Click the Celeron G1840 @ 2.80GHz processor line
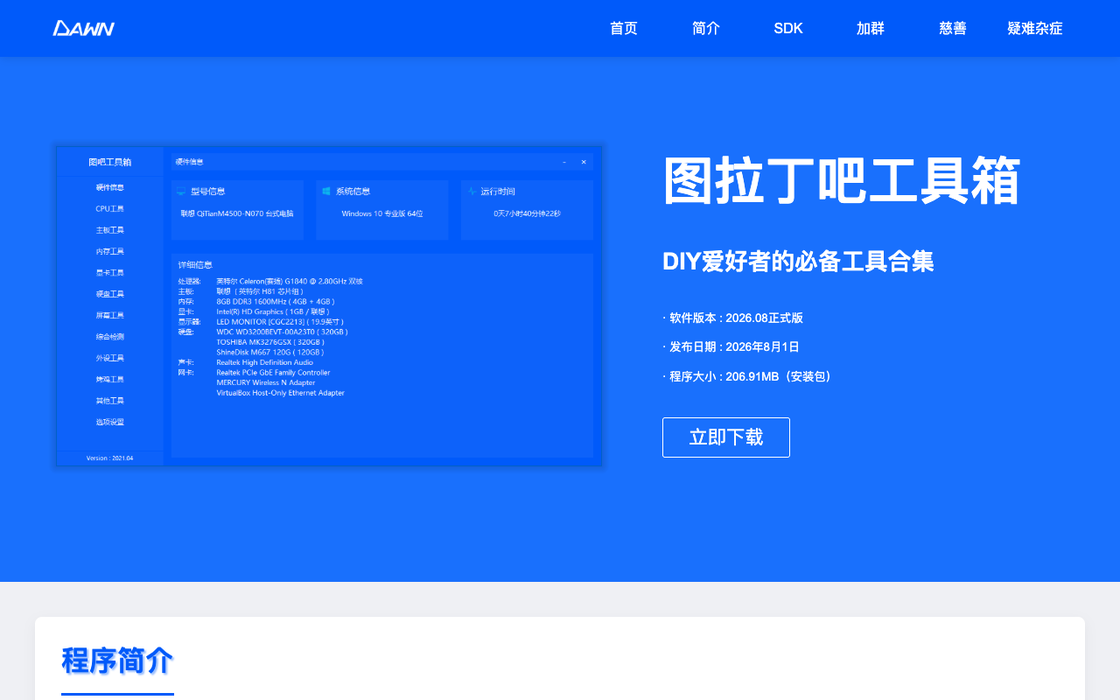The height and width of the screenshot is (700, 1120). tap(289, 281)
